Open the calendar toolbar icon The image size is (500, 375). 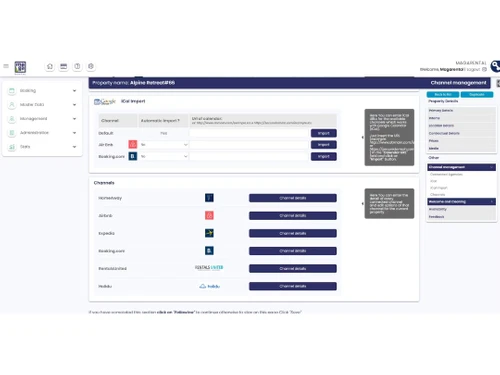[63, 66]
